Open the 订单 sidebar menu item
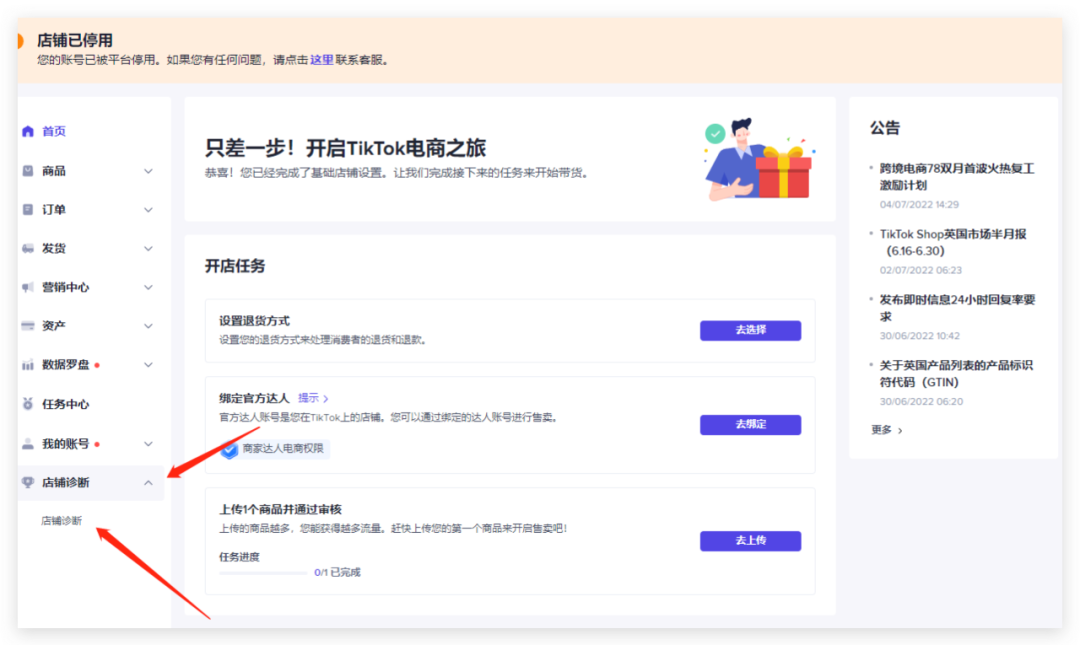 91,209
